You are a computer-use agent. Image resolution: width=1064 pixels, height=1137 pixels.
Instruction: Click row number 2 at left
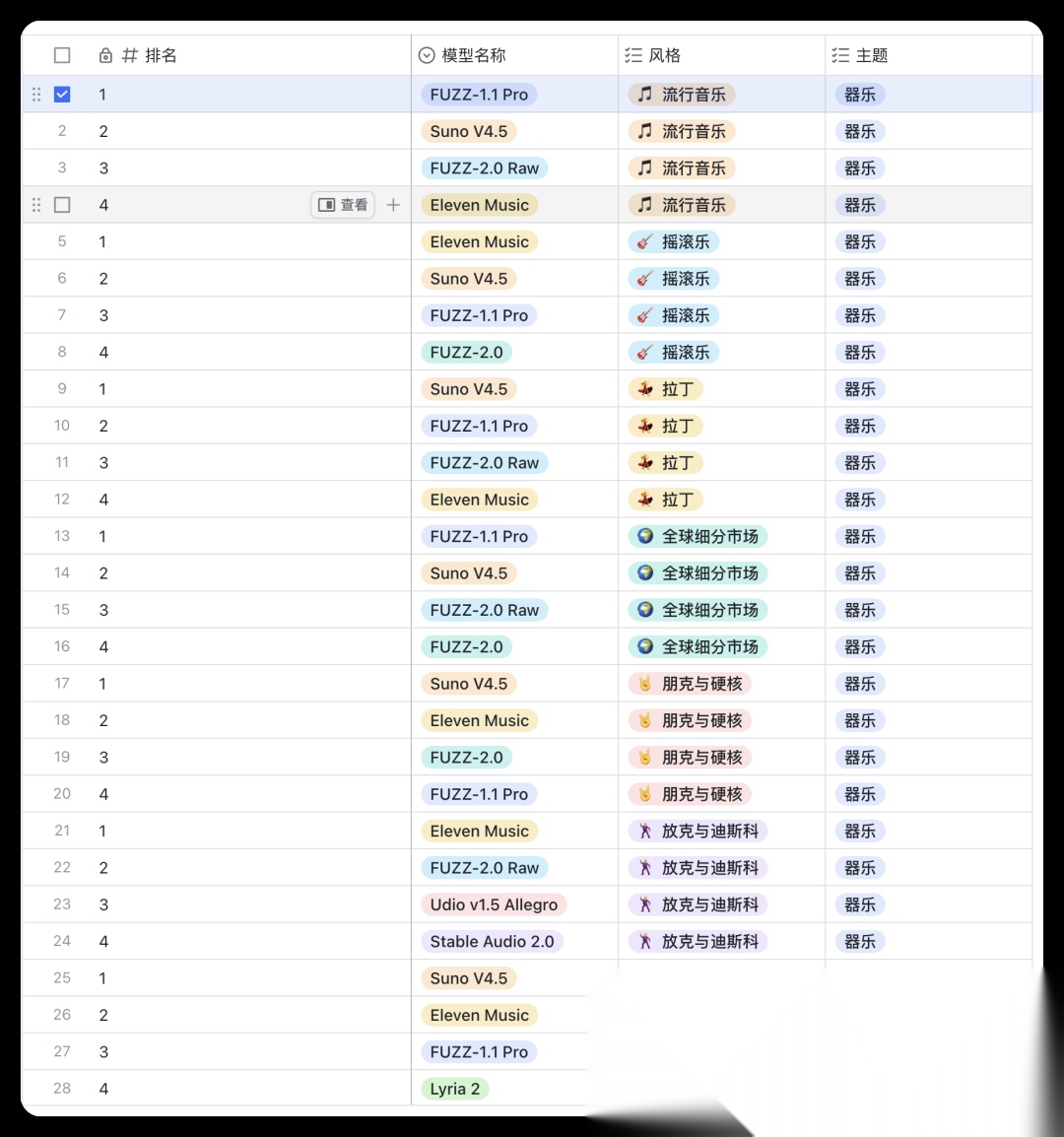click(x=62, y=131)
